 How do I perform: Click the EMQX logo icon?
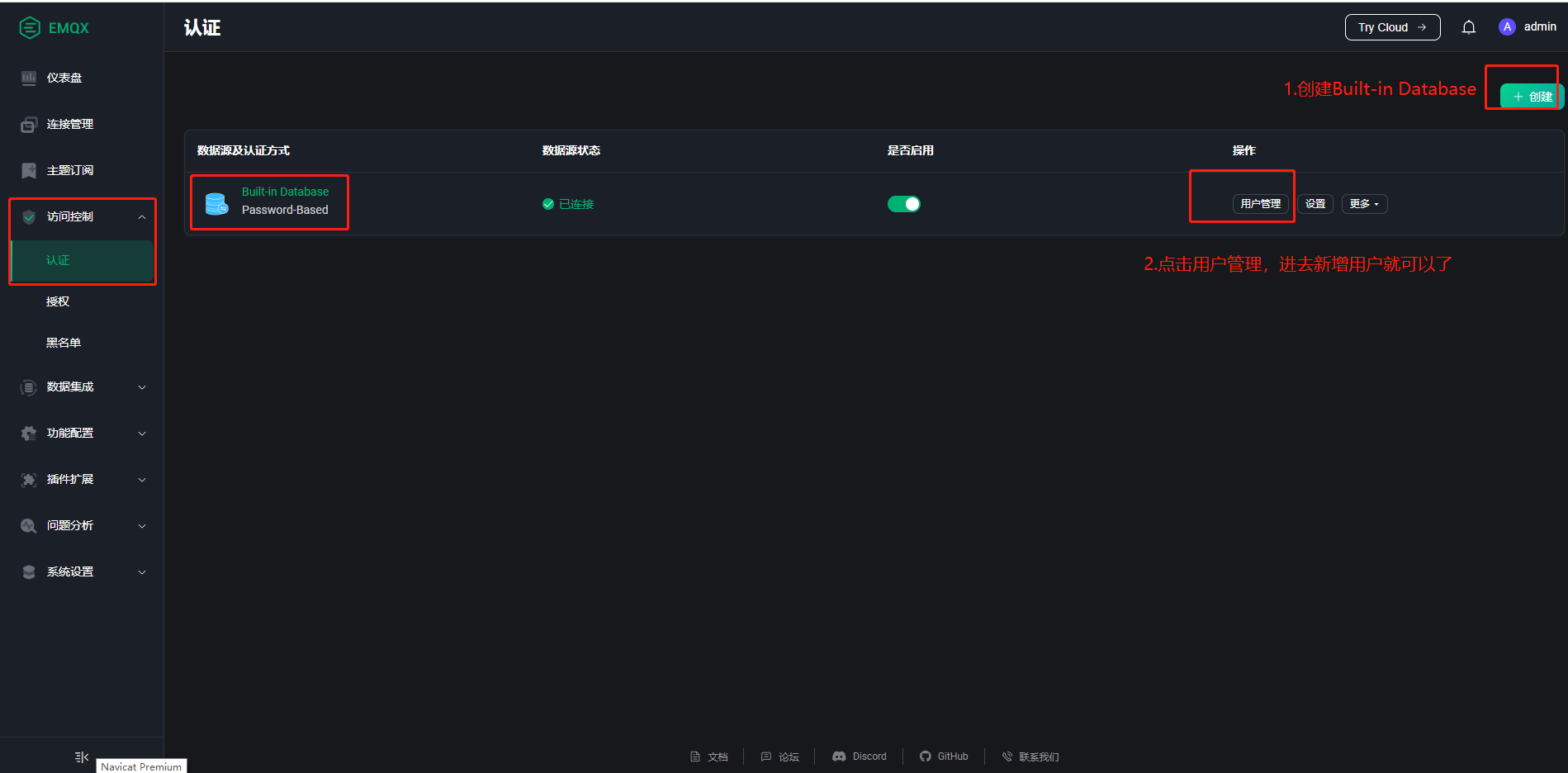click(30, 28)
